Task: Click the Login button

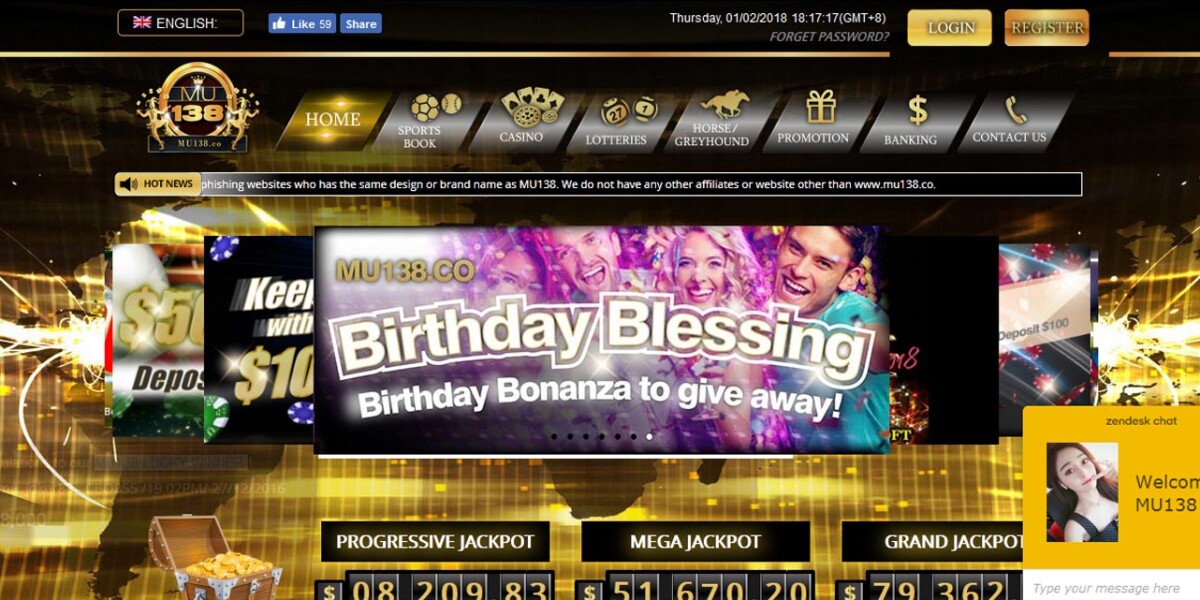Action: click(x=949, y=28)
